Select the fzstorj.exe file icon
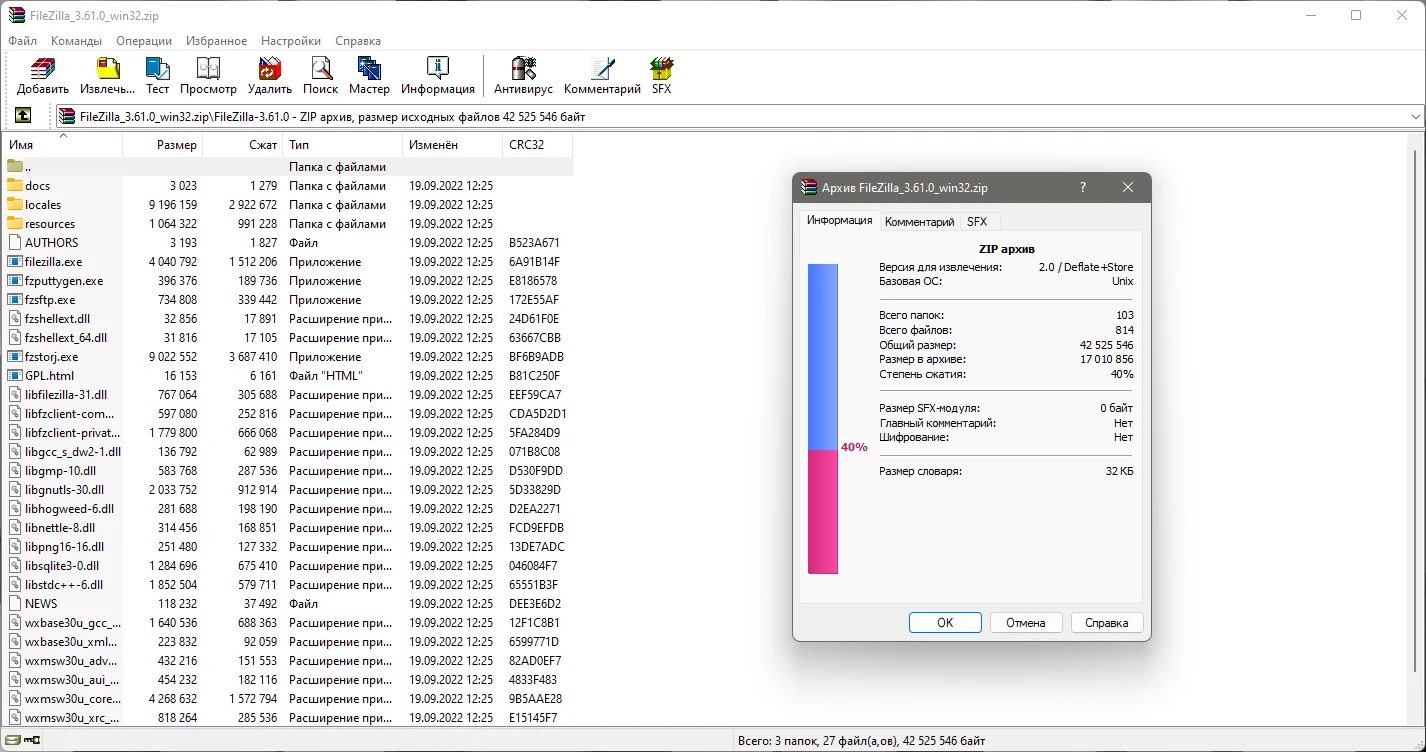Viewport: 1426px width, 752px height. (x=15, y=356)
